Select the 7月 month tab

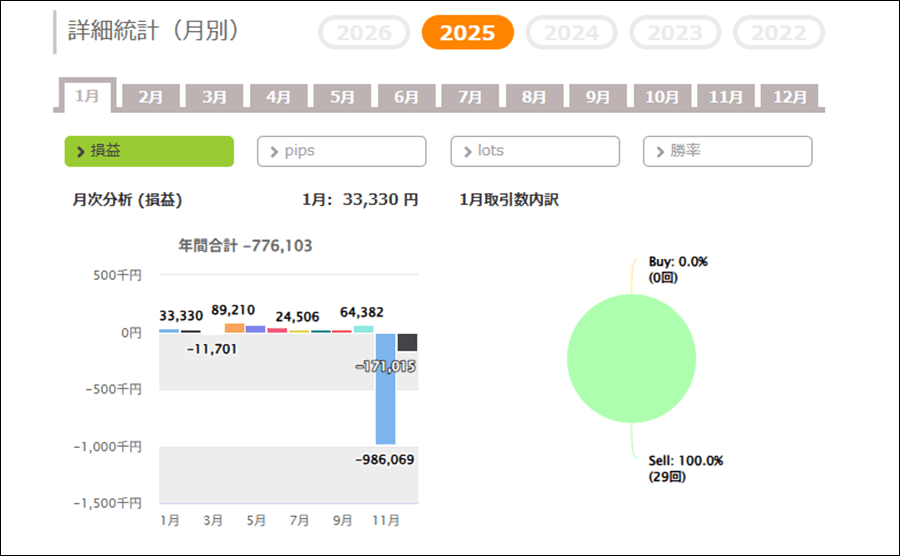[470, 97]
